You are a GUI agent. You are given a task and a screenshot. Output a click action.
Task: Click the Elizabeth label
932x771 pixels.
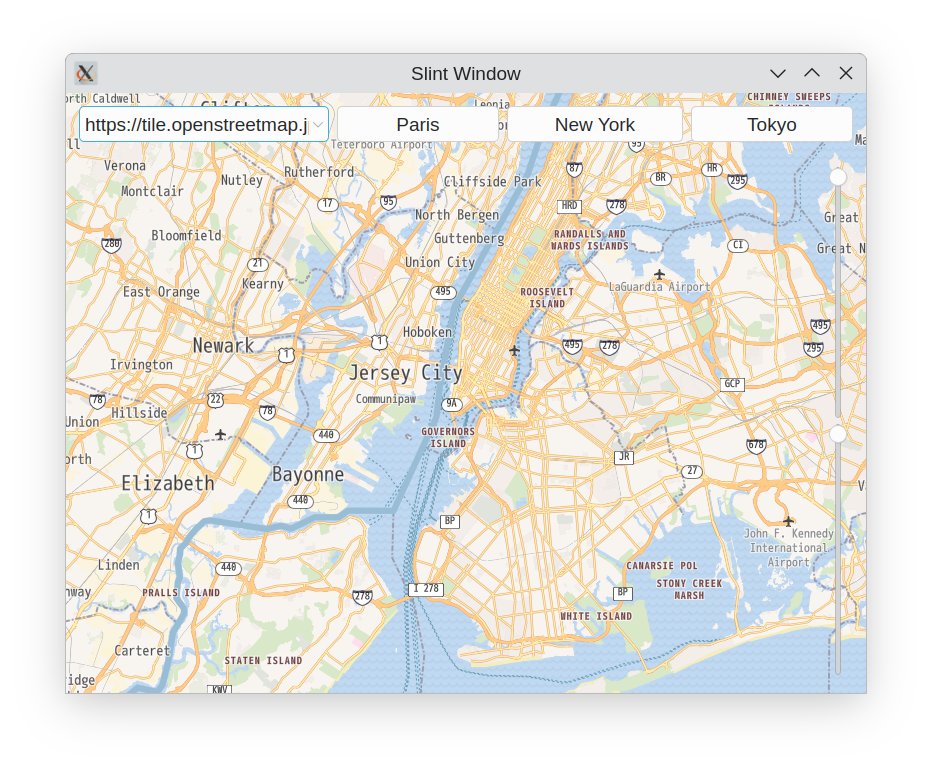point(168,483)
